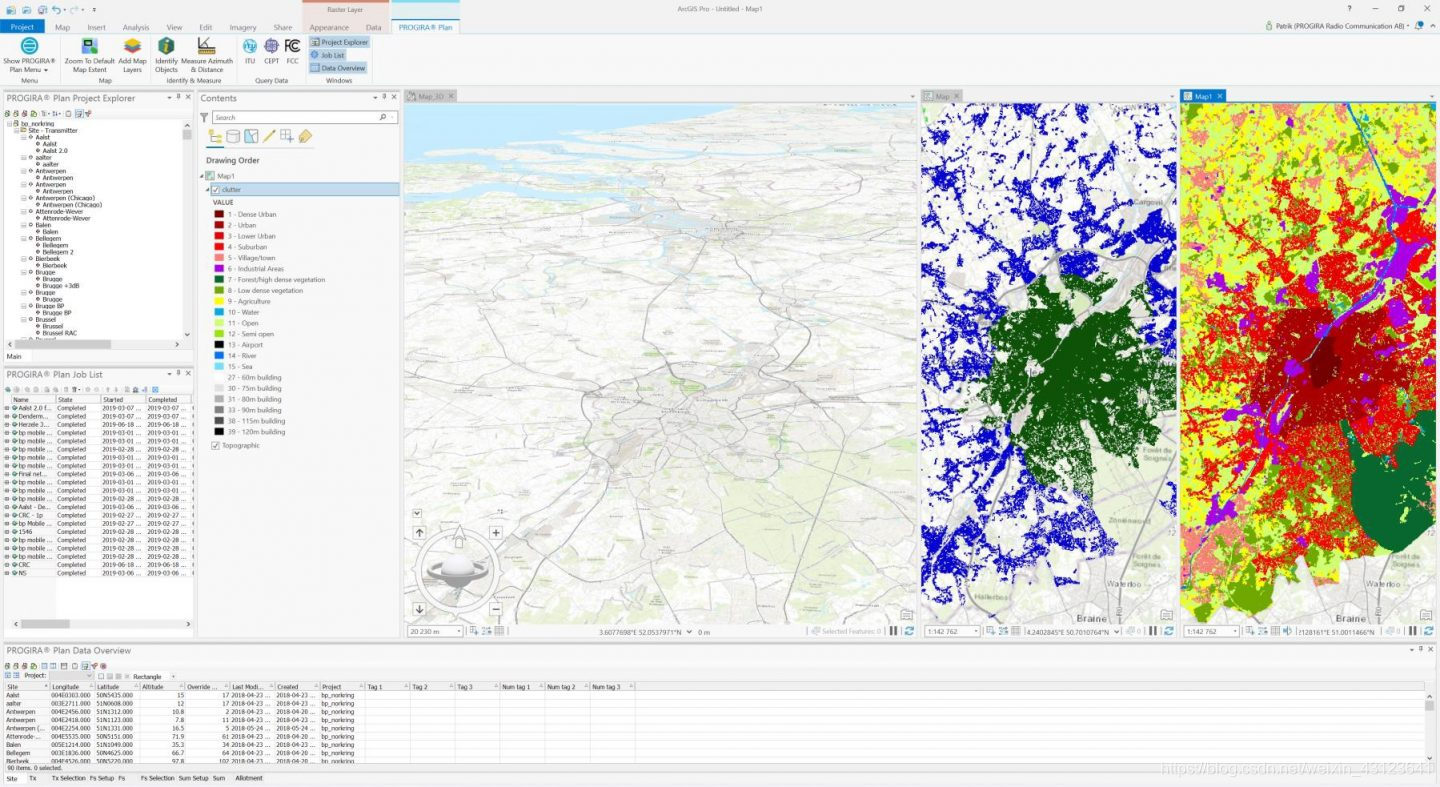The image size is (1440, 787).
Task: Collapse the Map1 node in Contents
Action: (201, 176)
